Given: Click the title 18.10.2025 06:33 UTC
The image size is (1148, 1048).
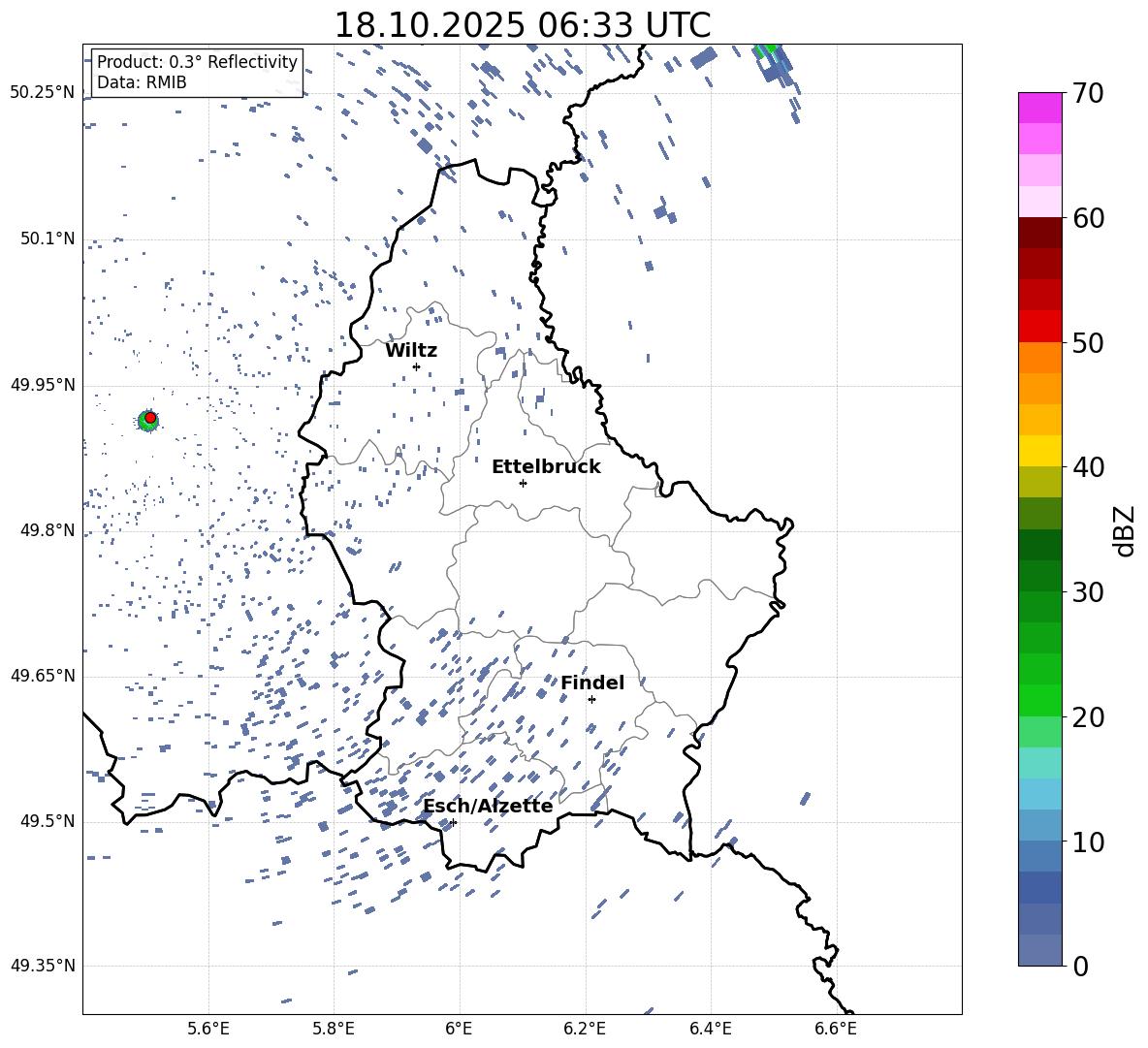Looking at the screenshot, I should tap(522, 25).
